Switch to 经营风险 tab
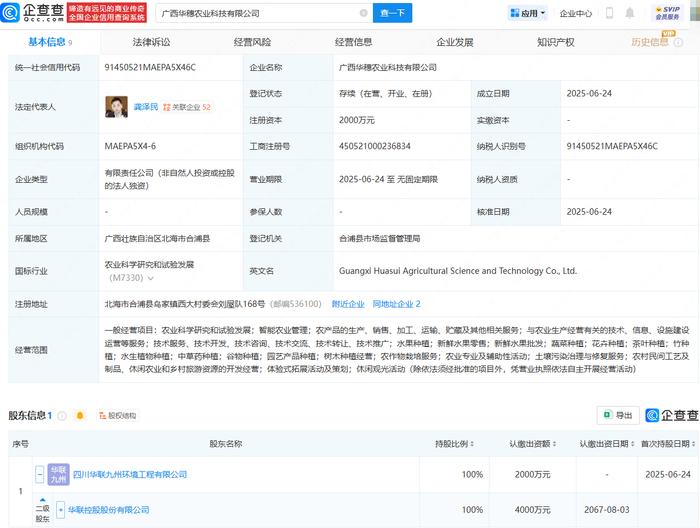This screenshot has height=528, width=700. pos(252,42)
